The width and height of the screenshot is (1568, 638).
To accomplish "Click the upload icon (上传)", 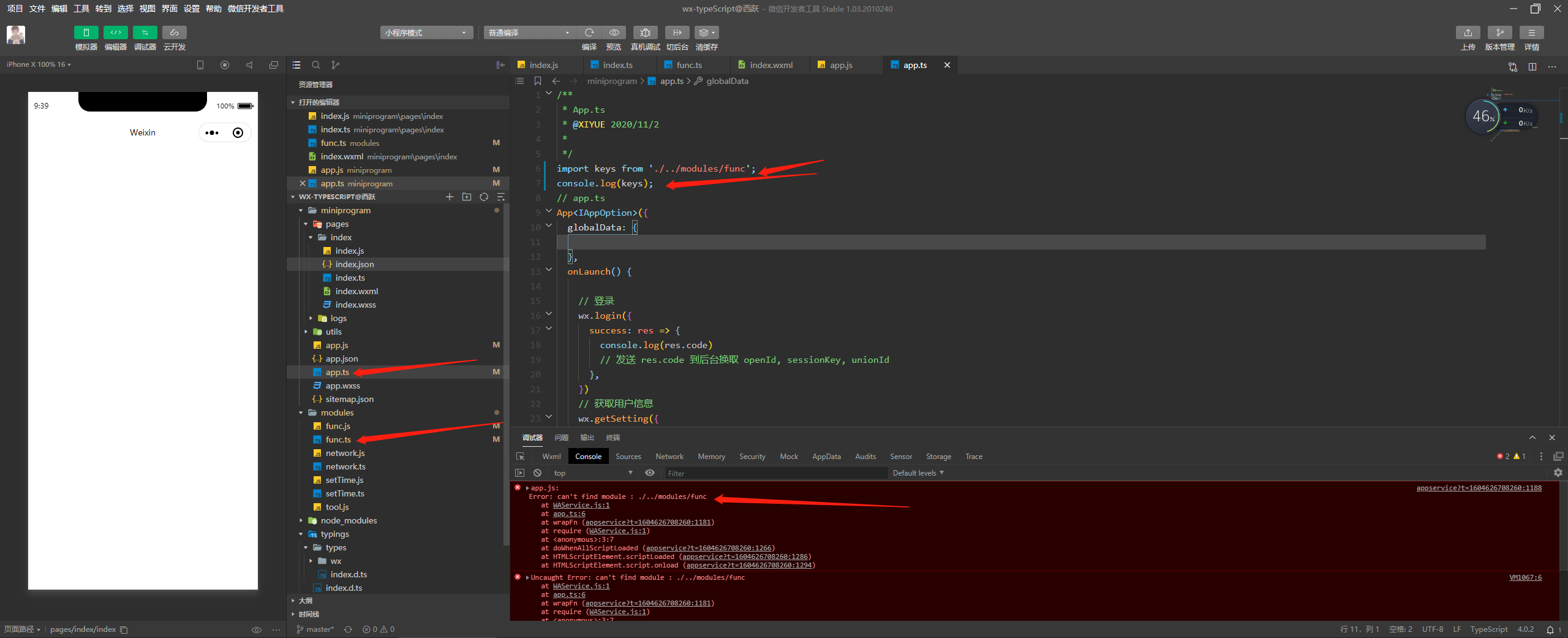I will (1468, 32).
